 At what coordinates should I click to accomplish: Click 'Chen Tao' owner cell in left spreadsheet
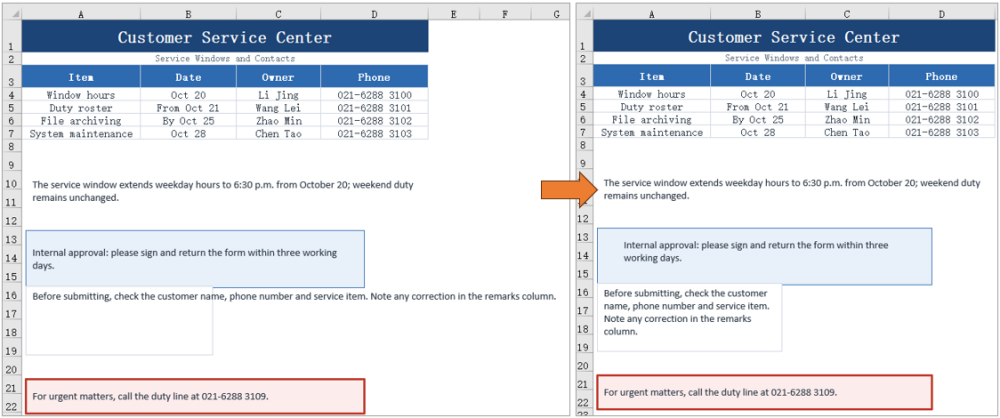coord(278,133)
